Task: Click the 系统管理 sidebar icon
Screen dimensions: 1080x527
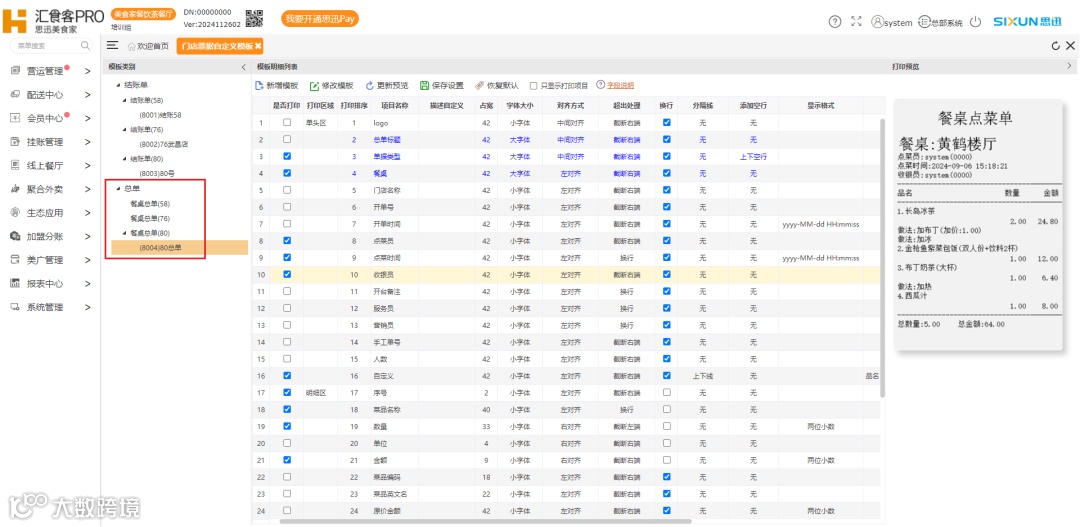Action: (15, 307)
